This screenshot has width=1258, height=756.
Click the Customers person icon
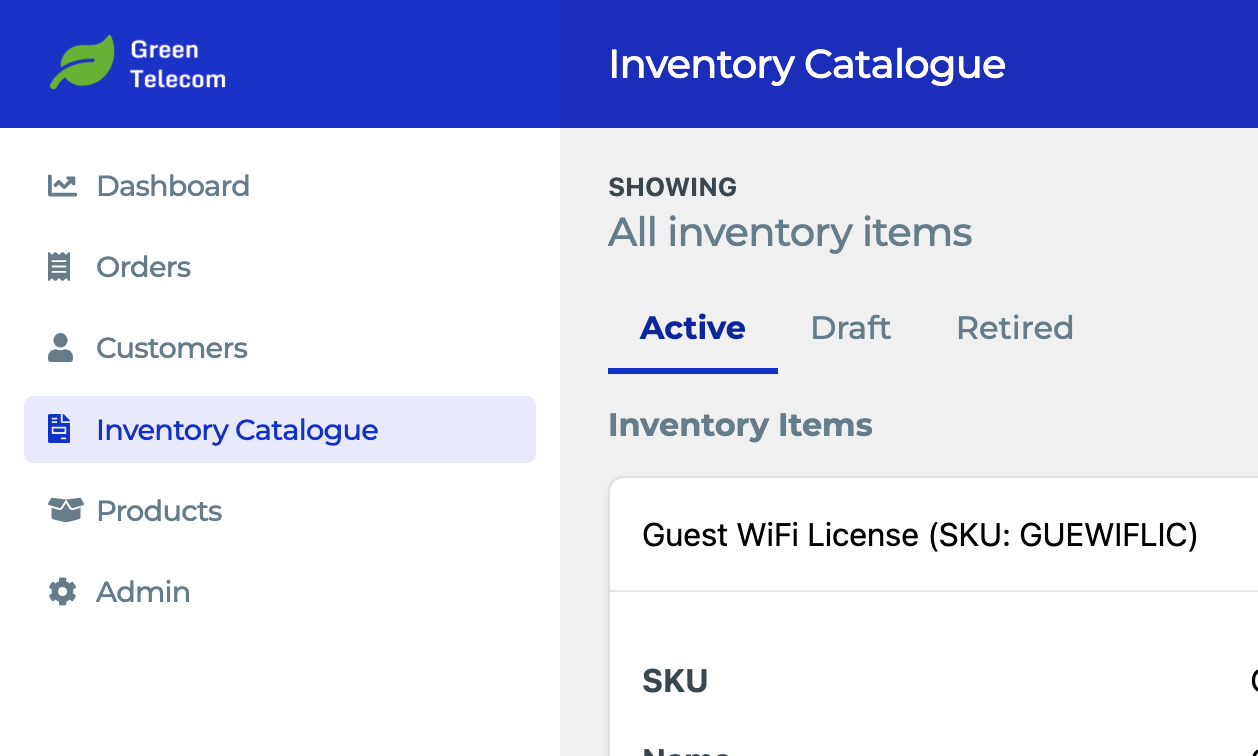click(61, 348)
